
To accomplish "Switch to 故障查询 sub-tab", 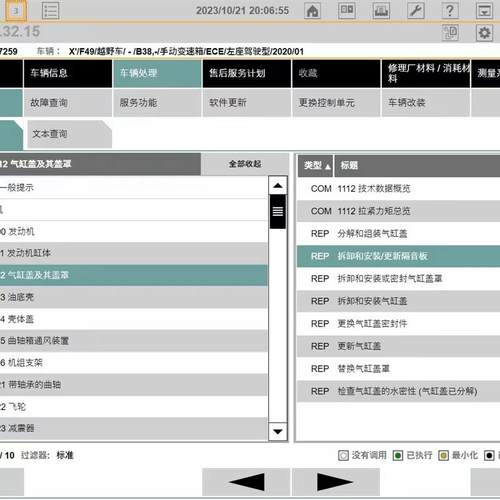I will pos(68,103).
